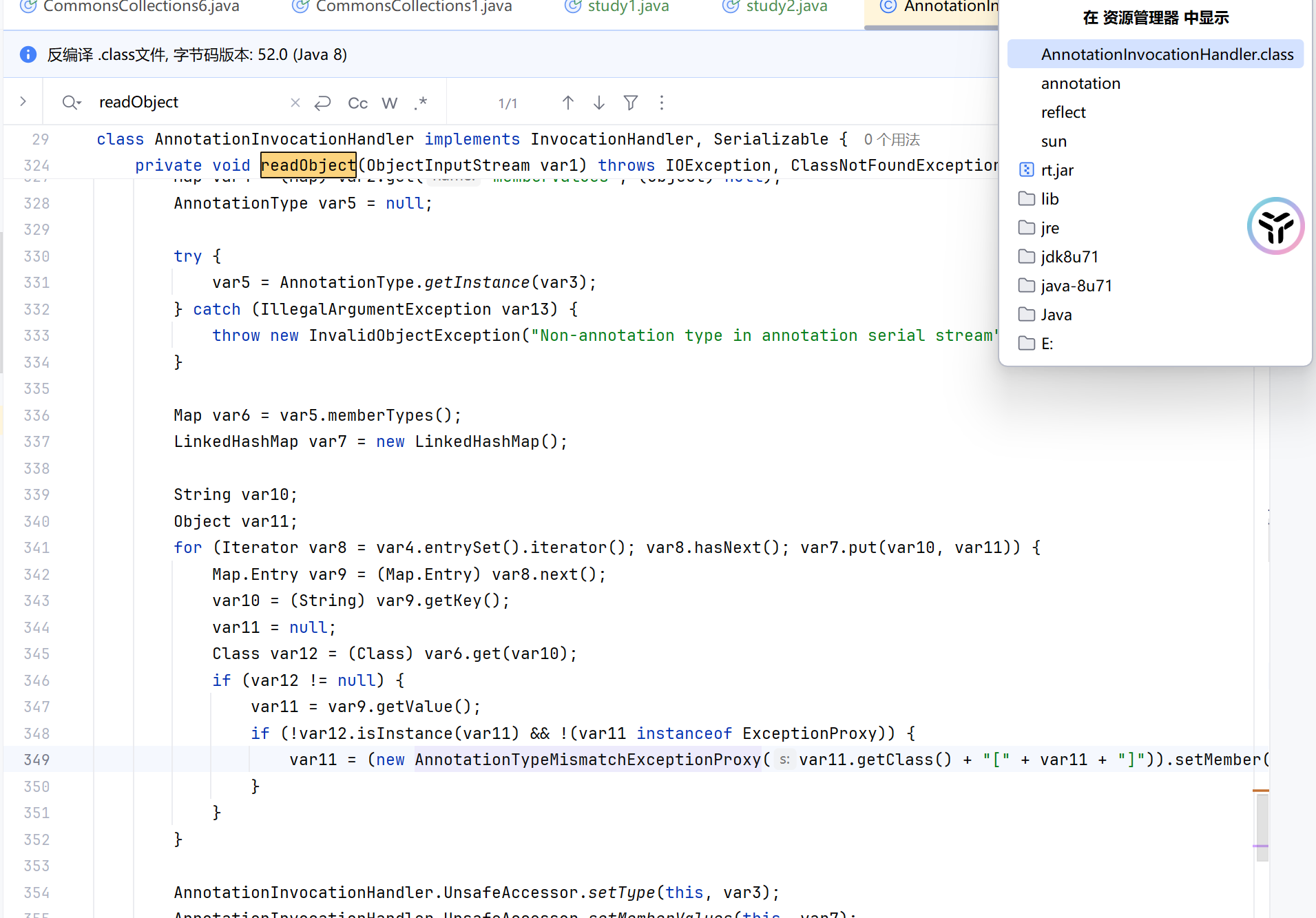This screenshot has height=918, width=1316.
Task: Choose the E: drive entry
Action: click(1155, 344)
